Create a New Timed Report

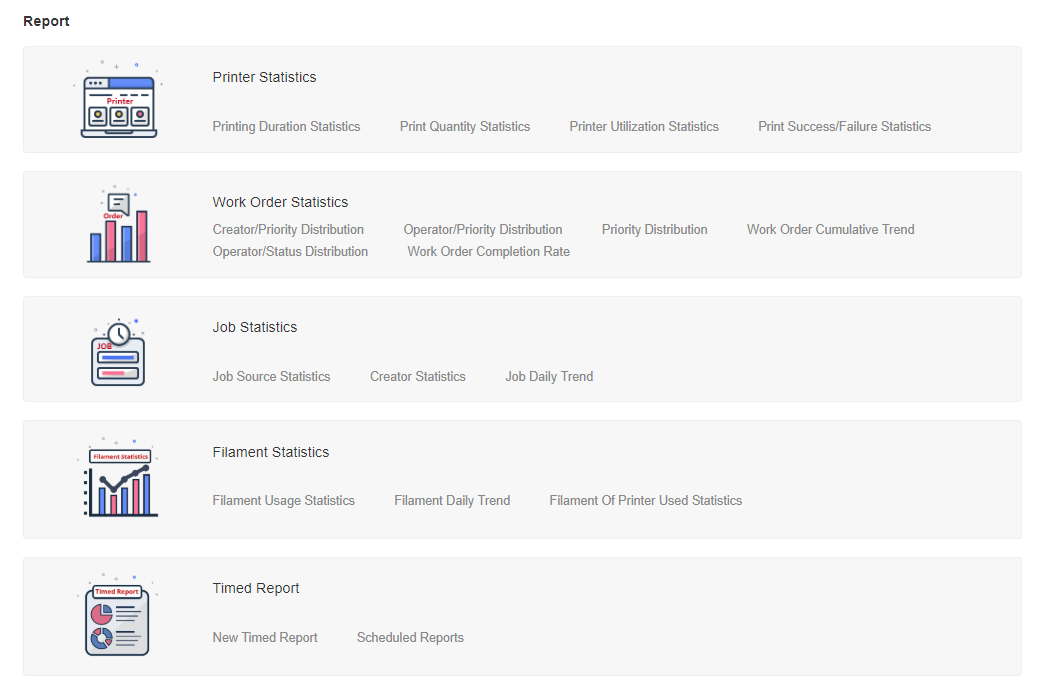[x=265, y=638]
